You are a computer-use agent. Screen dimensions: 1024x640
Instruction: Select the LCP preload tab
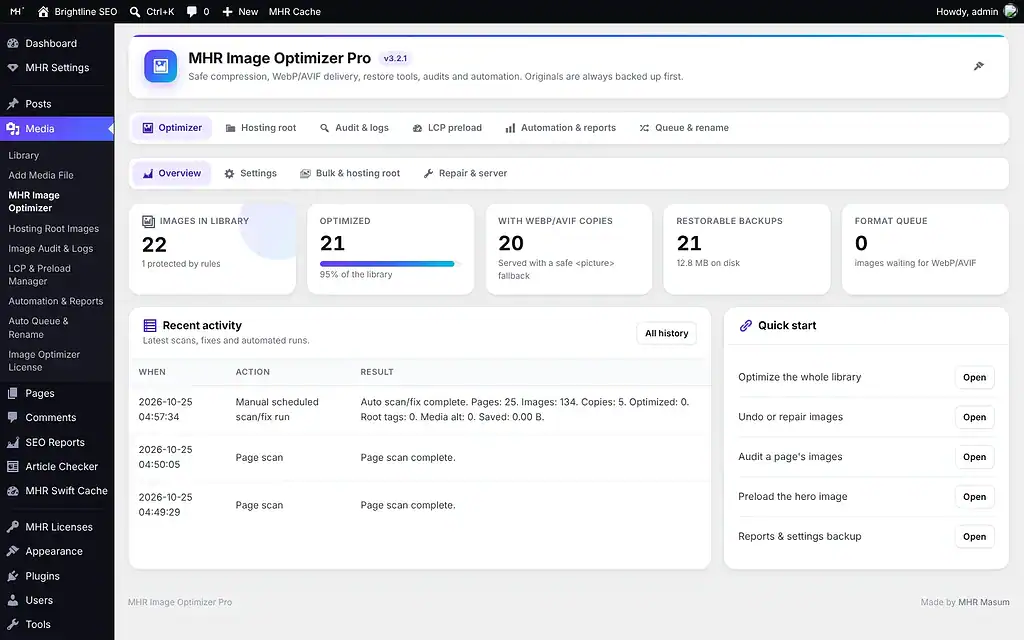click(x=447, y=128)
